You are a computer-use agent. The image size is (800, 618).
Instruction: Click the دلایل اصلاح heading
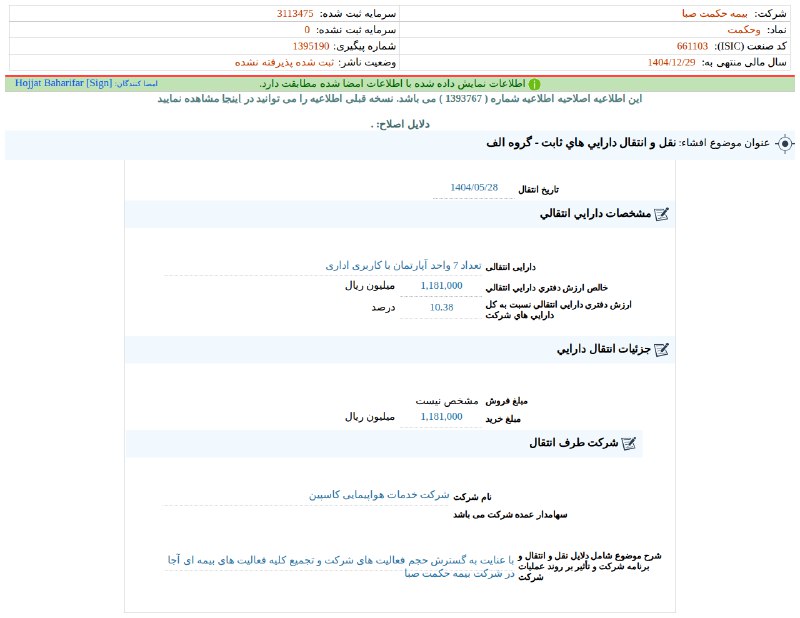401,125
